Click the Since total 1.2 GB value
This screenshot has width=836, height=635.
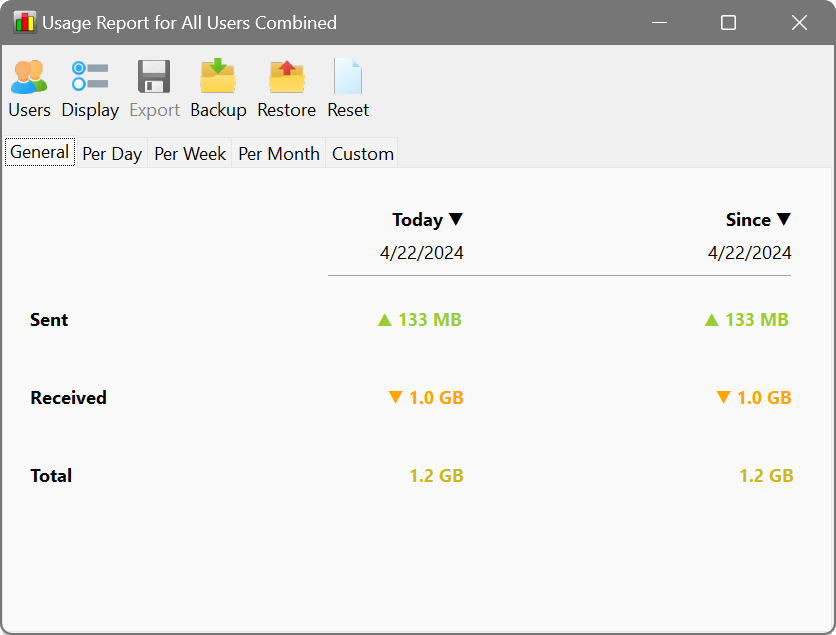(x=766, y=476)
